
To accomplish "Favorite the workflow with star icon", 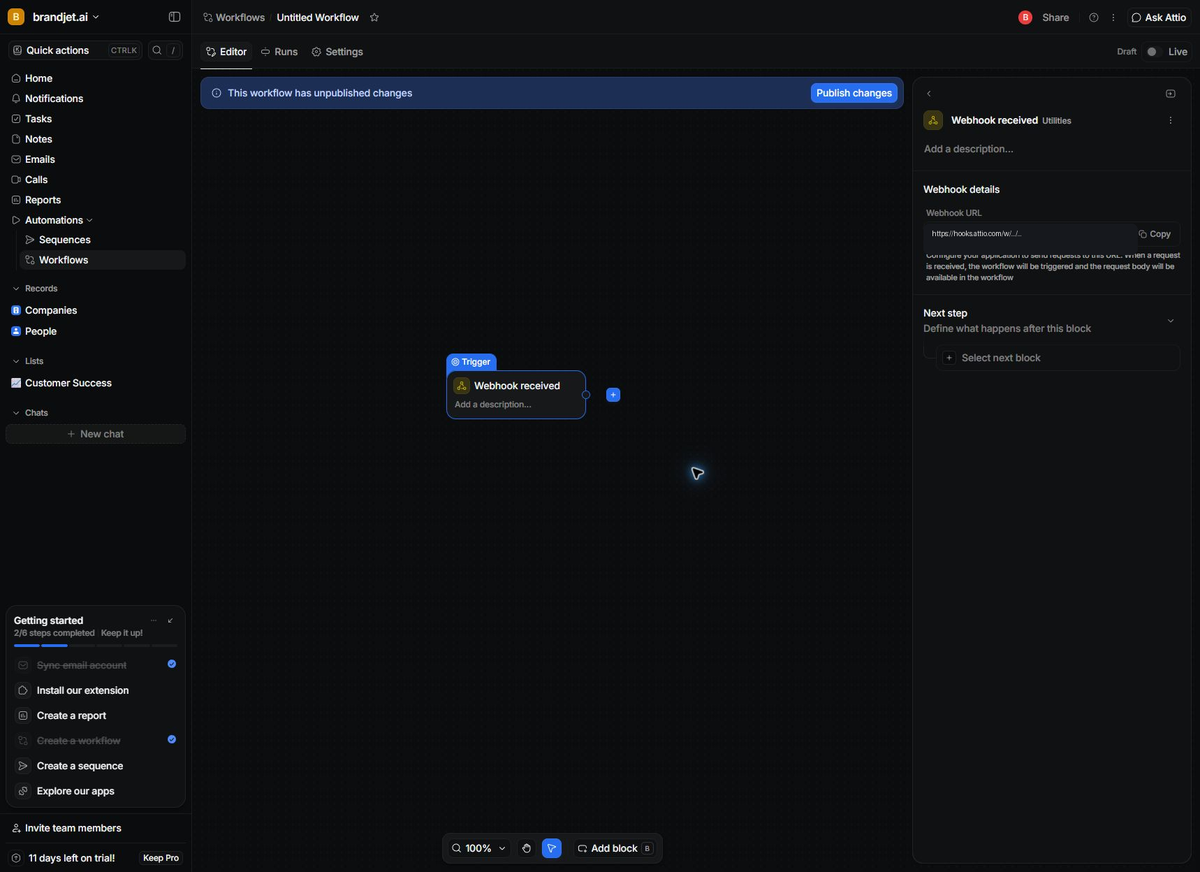I will (x=374, y=18).
